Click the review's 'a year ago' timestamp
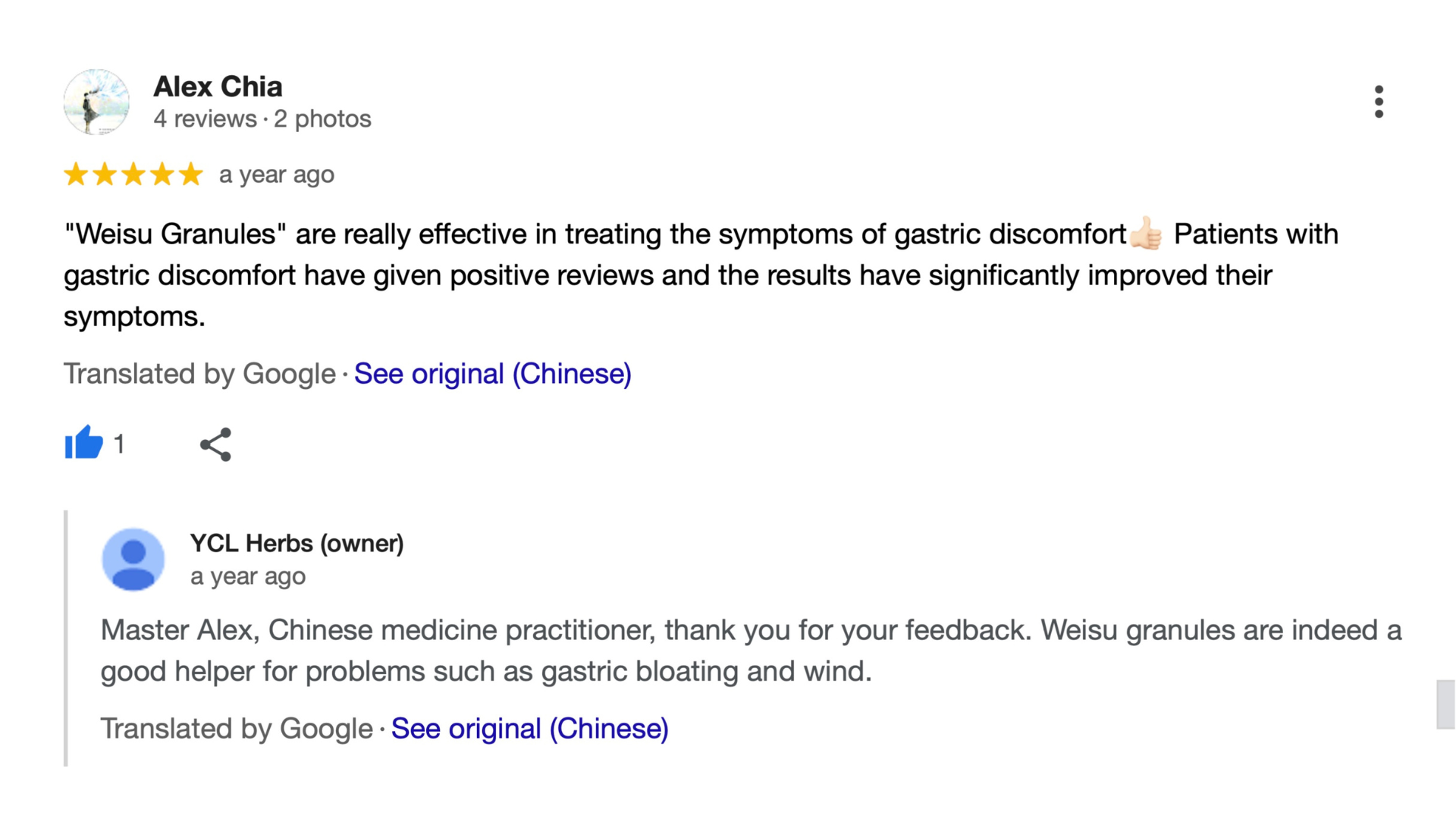The image size is (1456, 819). point(276,175)
